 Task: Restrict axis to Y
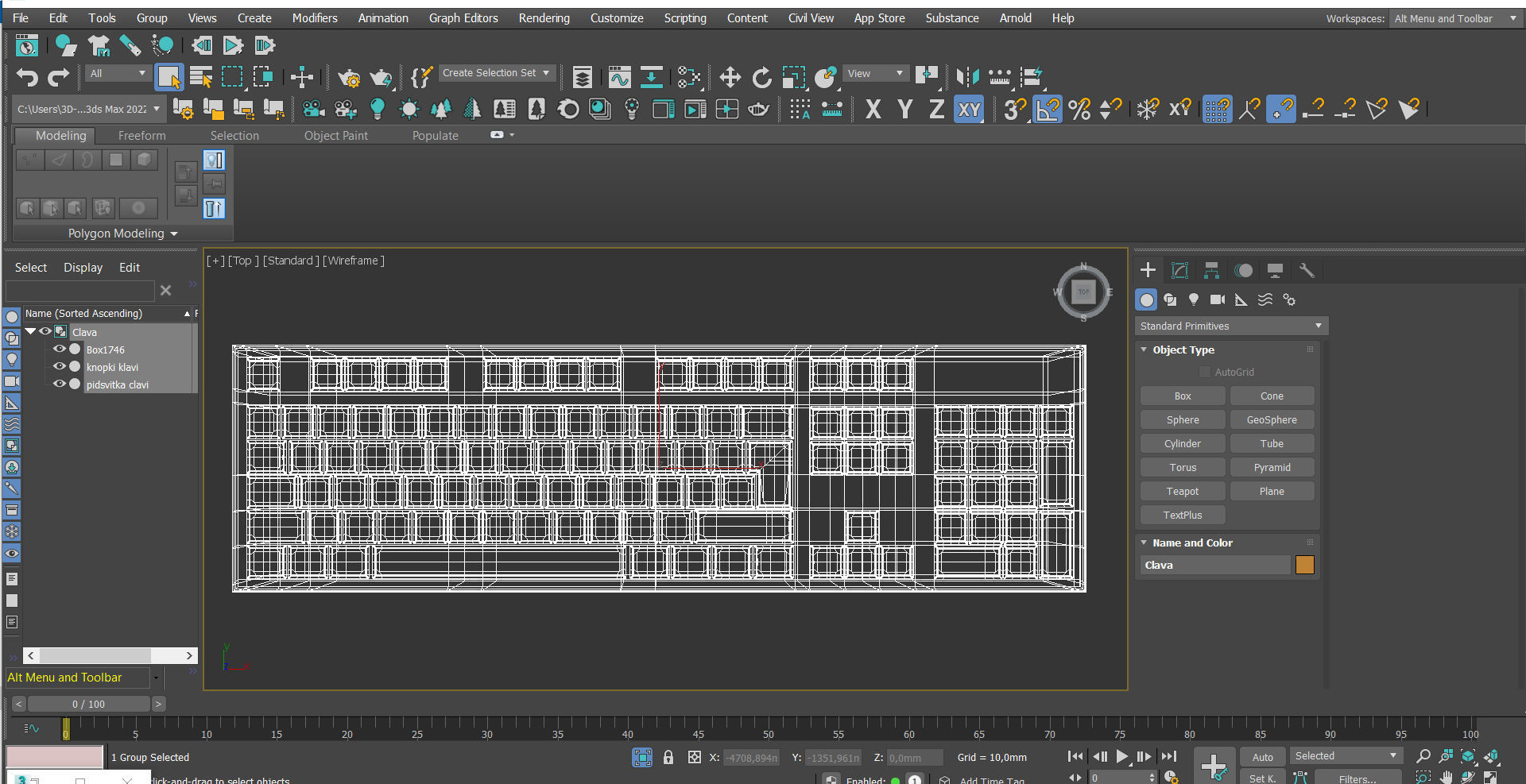[904, 109]
